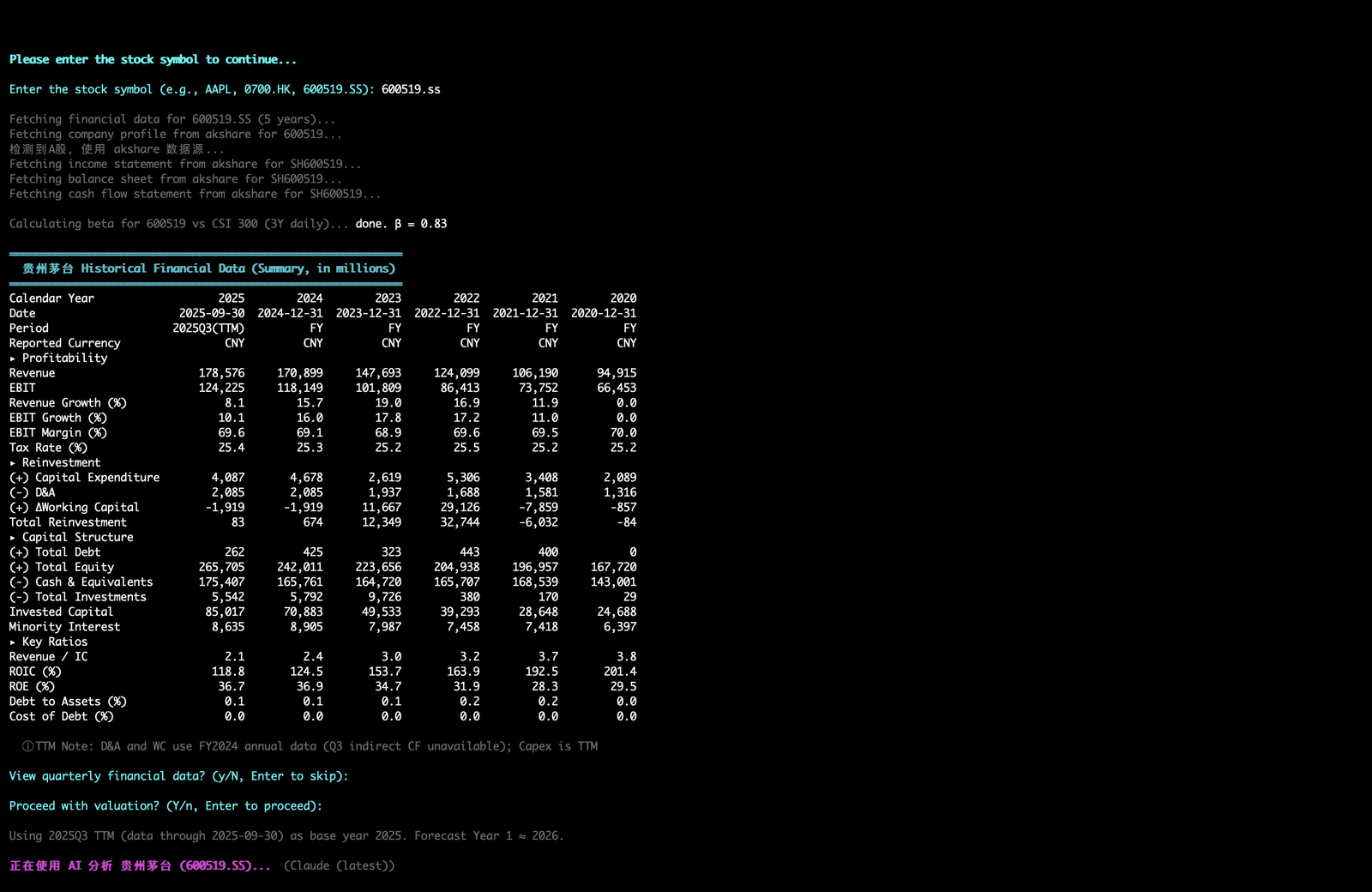
Task: Click the TTM Note line
Action: click(x=310, y=746)
